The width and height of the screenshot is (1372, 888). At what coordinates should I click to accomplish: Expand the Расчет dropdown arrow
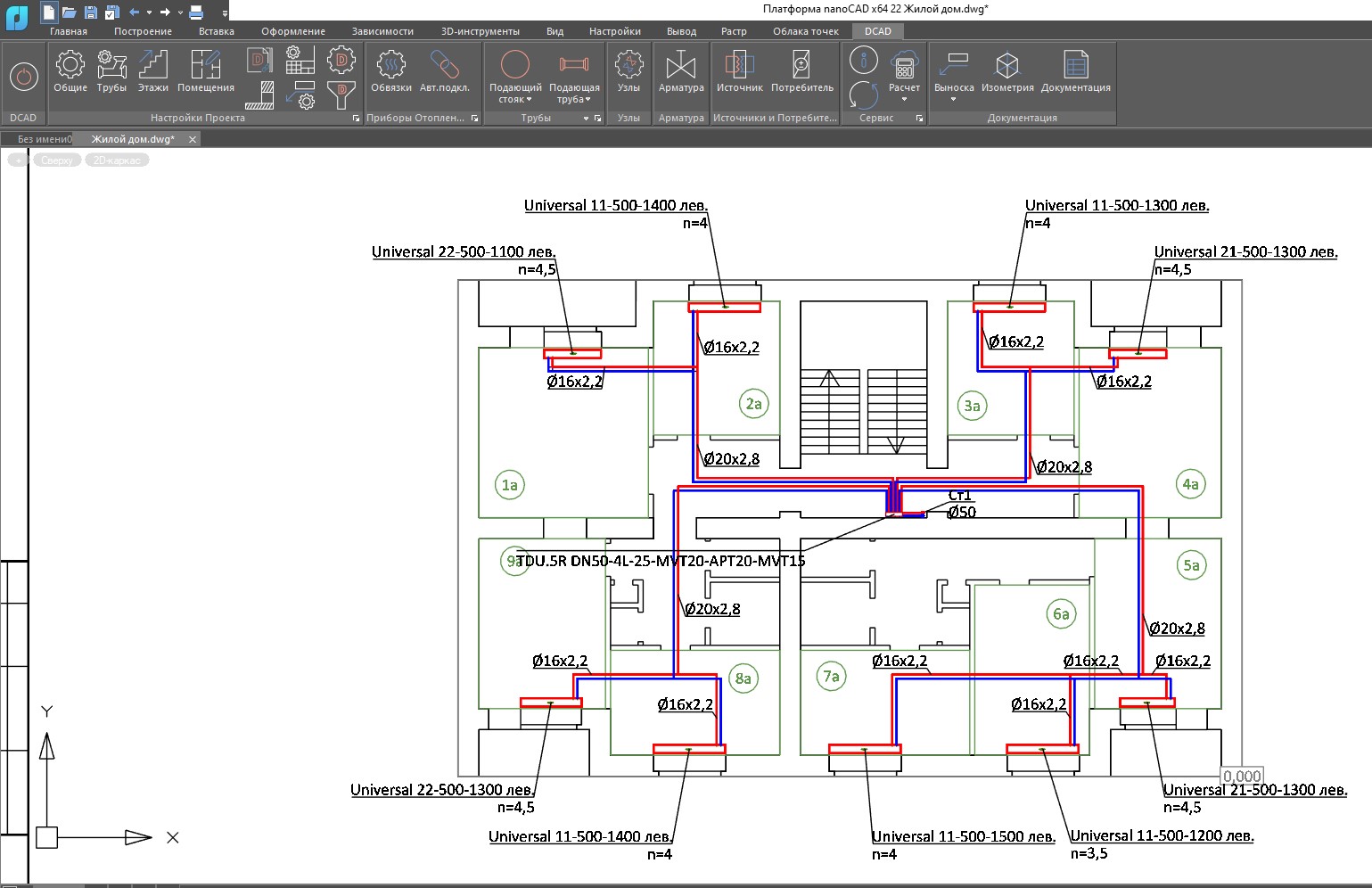pyautogui.click(x=904, y=99)
